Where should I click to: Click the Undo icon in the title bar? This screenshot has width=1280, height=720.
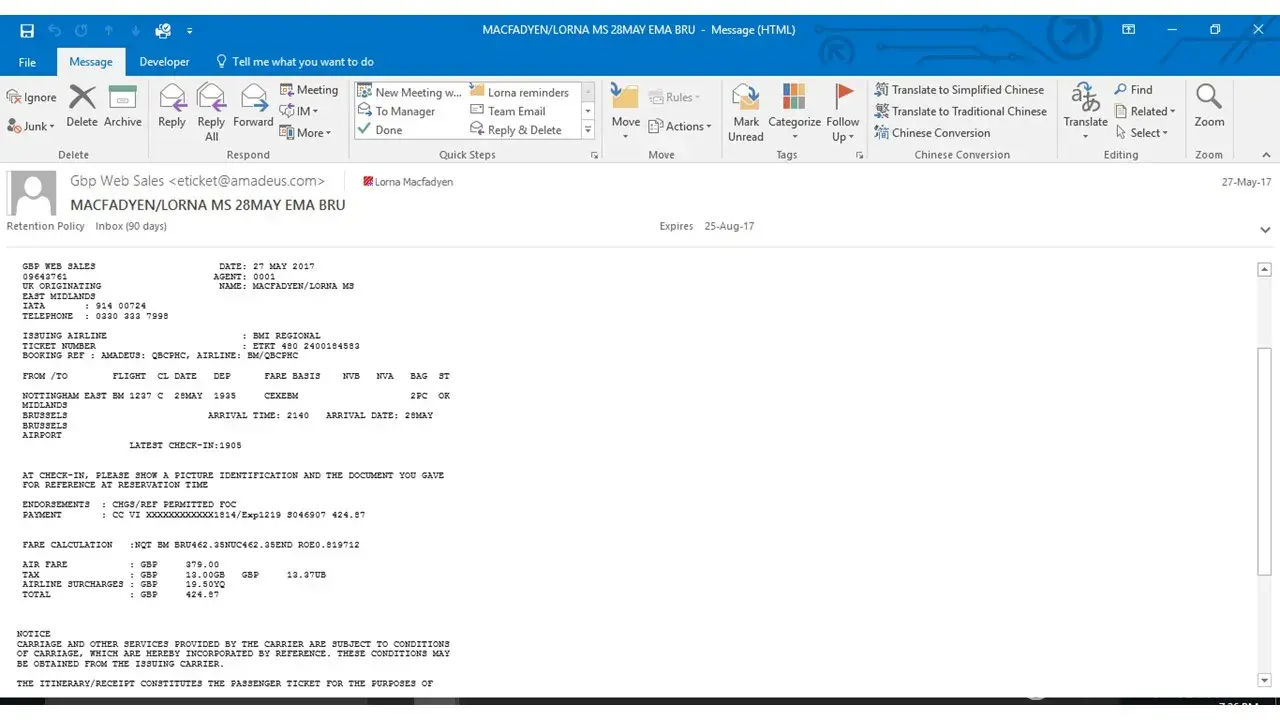coord(55,30)
